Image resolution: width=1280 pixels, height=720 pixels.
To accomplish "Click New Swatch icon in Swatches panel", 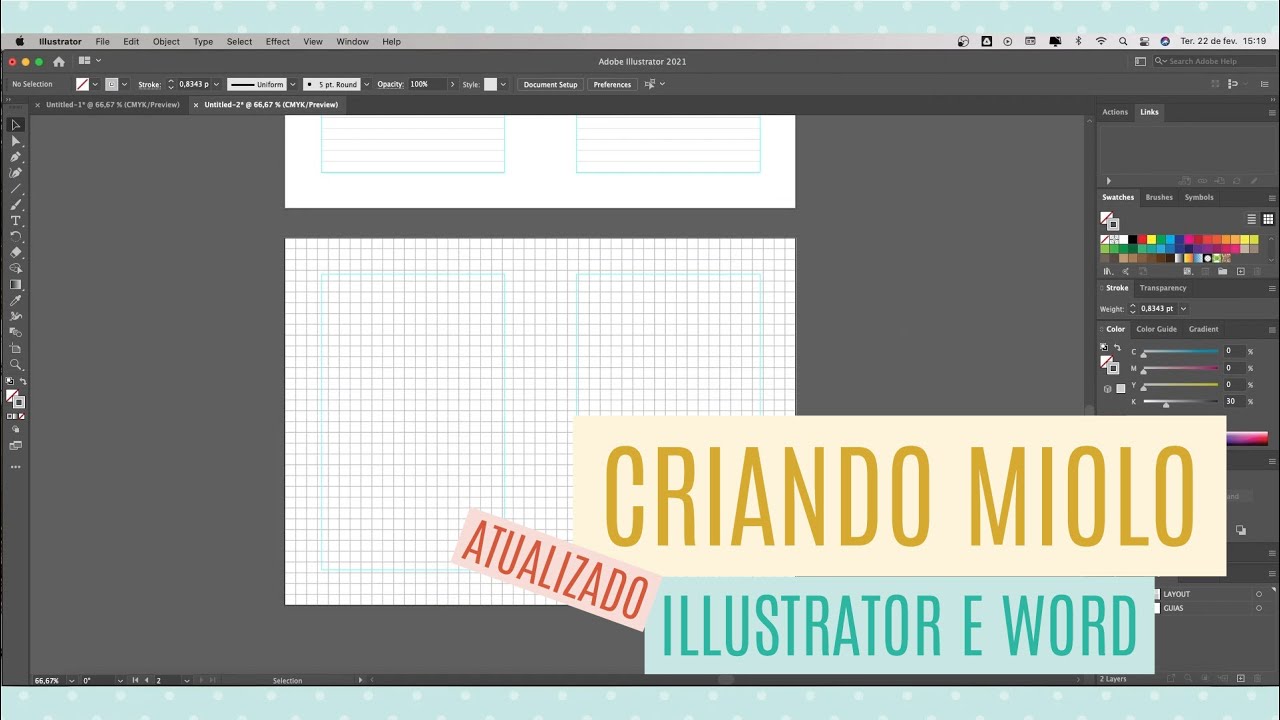I will pyautogui.click(x=1241, y=271).
